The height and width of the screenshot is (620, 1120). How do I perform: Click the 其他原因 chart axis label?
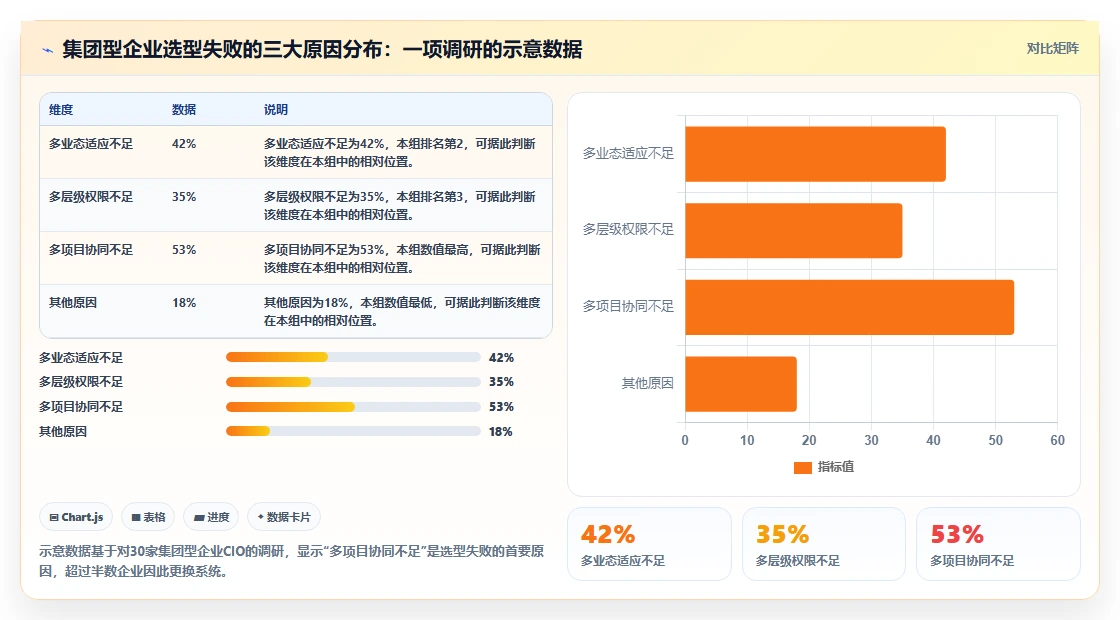coord(647,383)
